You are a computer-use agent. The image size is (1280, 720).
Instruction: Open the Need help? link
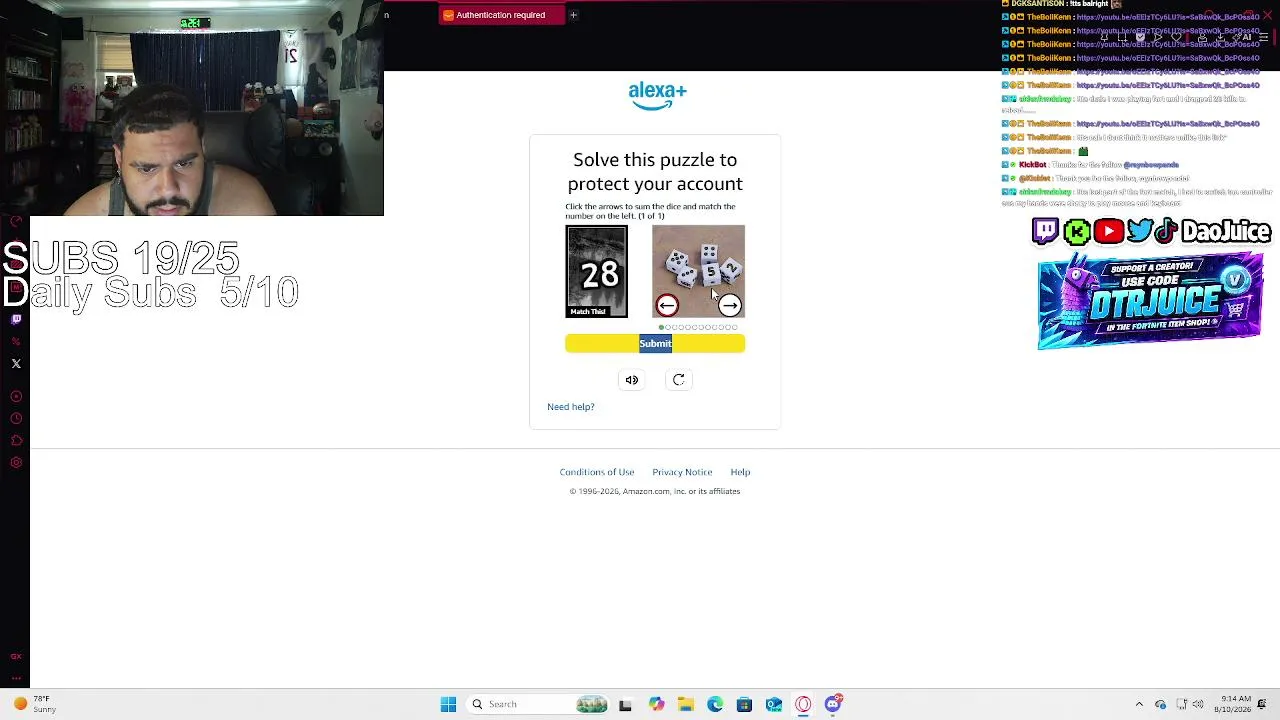pos(571,407)
